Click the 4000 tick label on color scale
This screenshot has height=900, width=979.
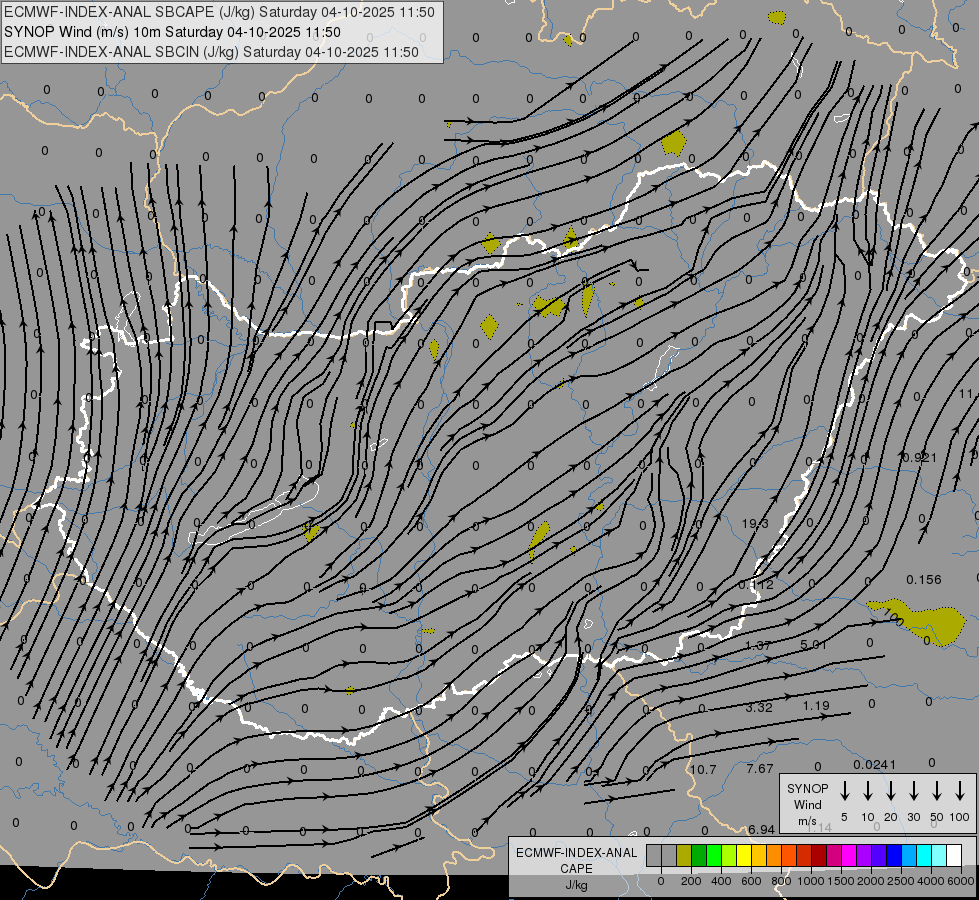(930, 881)
